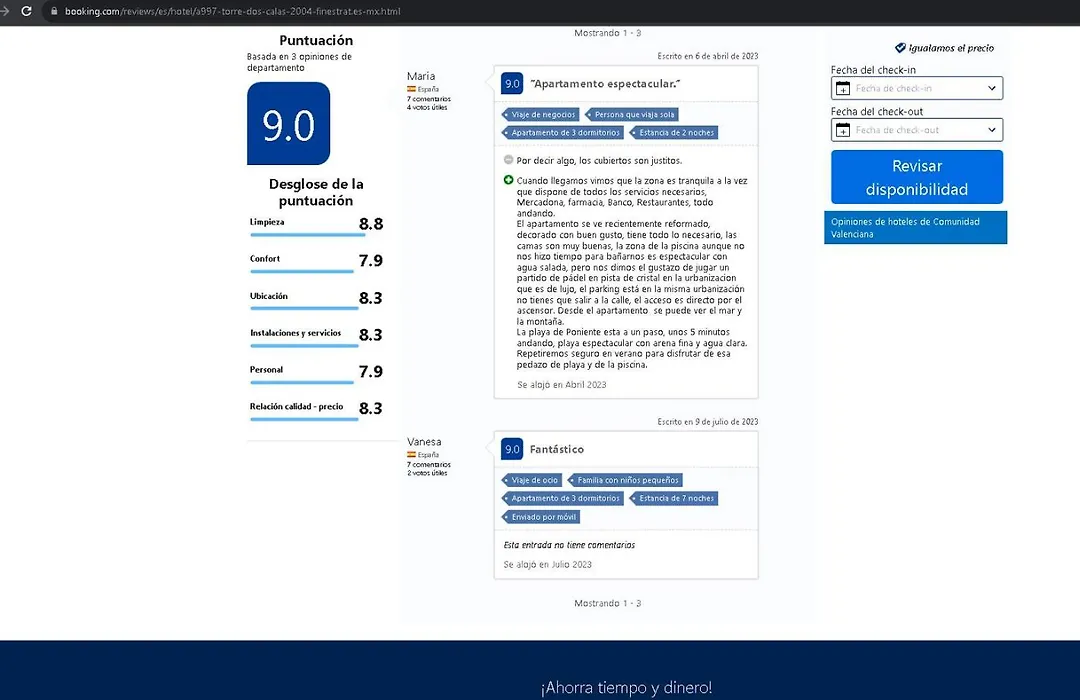Click "Esta entrada no tiene comentarios" text
The height and width of the screenshot is (700, 1080).
(x=569, y=545)
